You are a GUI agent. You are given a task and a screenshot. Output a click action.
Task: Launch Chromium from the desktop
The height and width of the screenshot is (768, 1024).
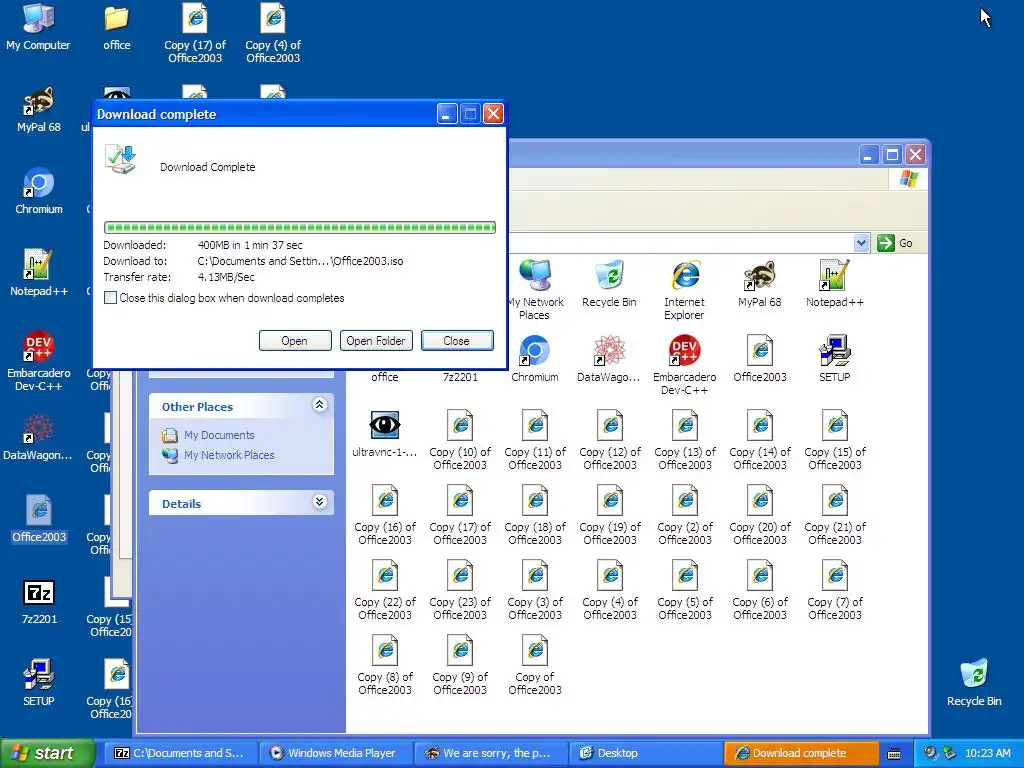(39, 191)
